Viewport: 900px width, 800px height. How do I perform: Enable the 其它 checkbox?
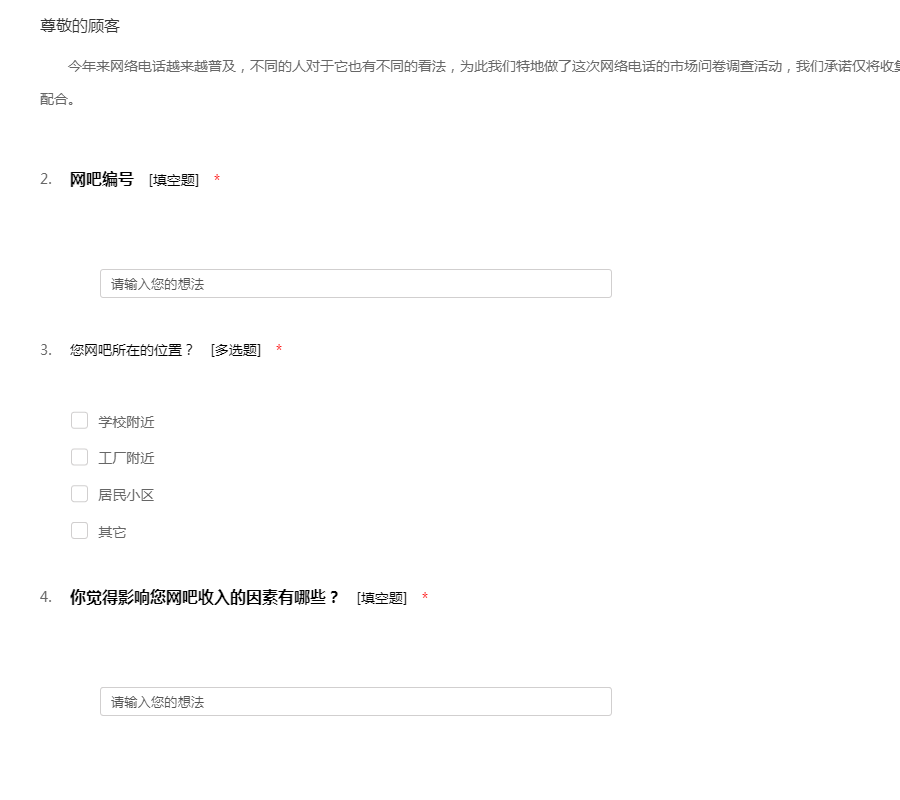pos(80,531)
